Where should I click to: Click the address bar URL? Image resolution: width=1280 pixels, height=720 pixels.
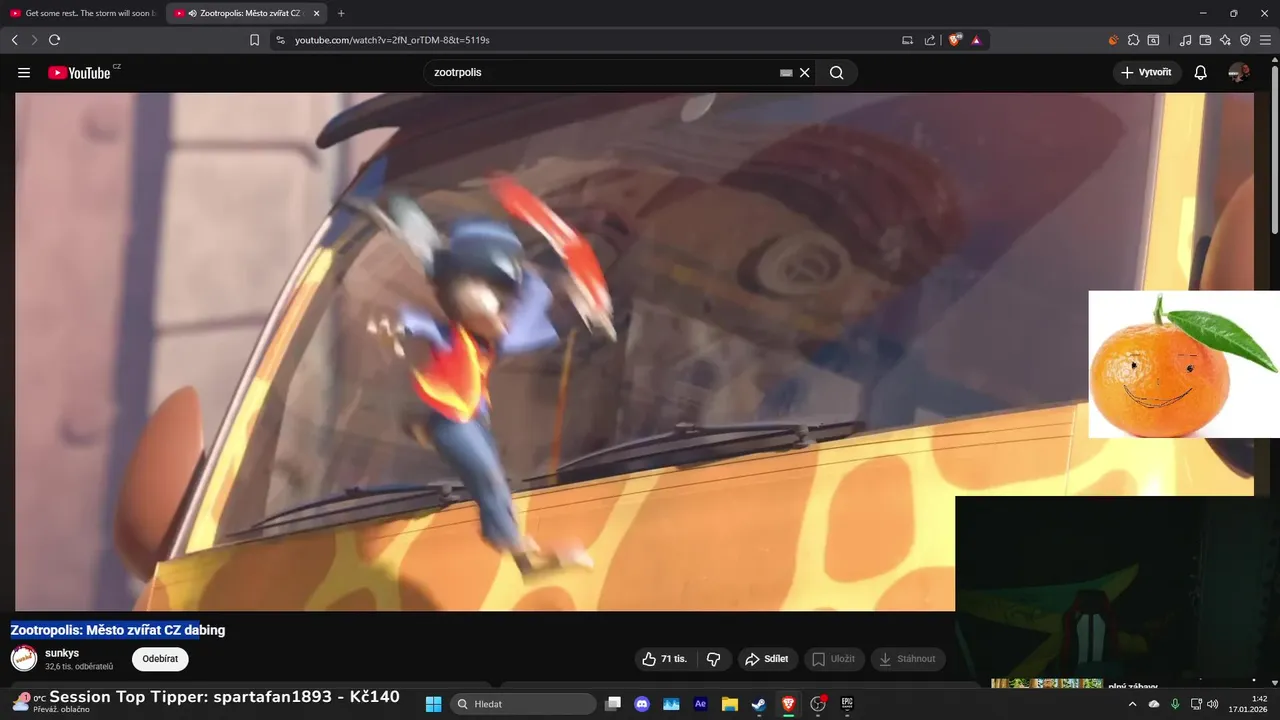[392, 40]
